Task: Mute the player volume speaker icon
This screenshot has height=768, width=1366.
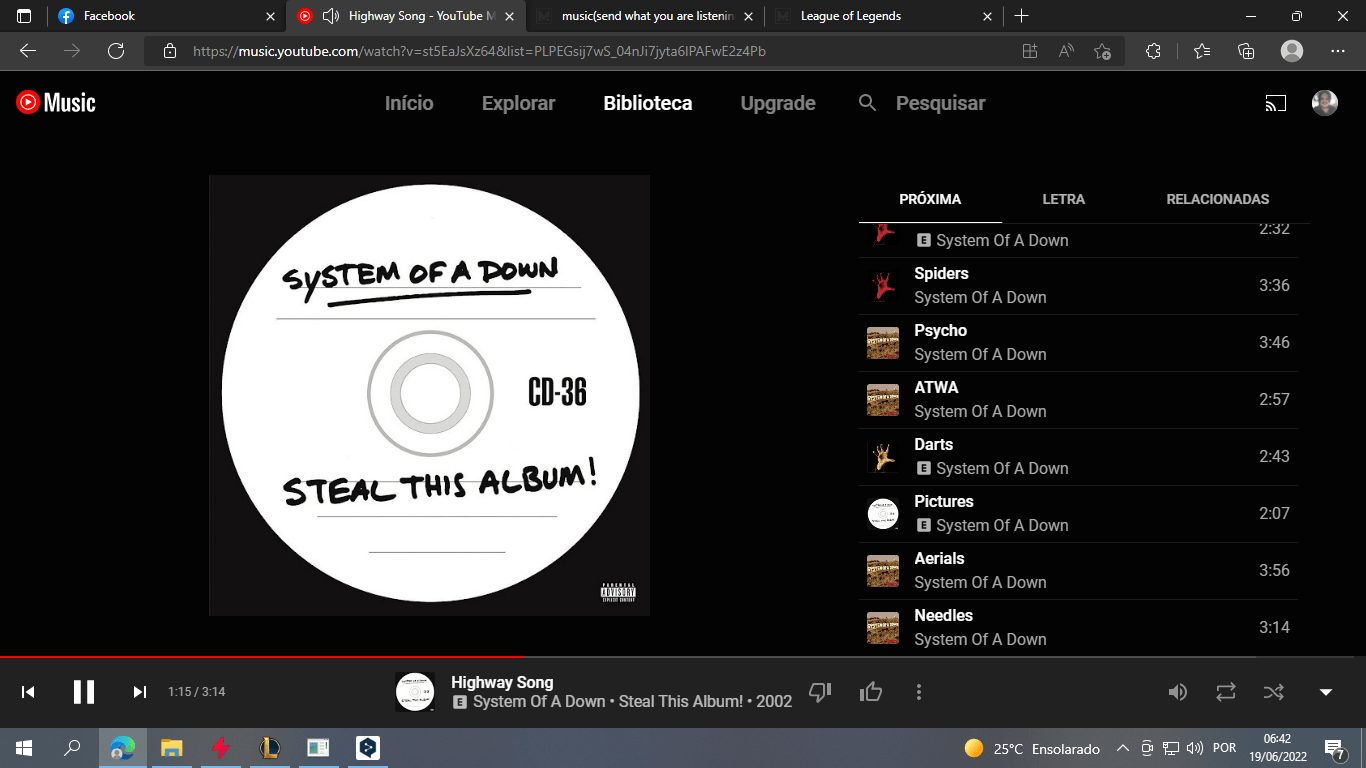Action: pyautogui.click(x=1178, y=692)
